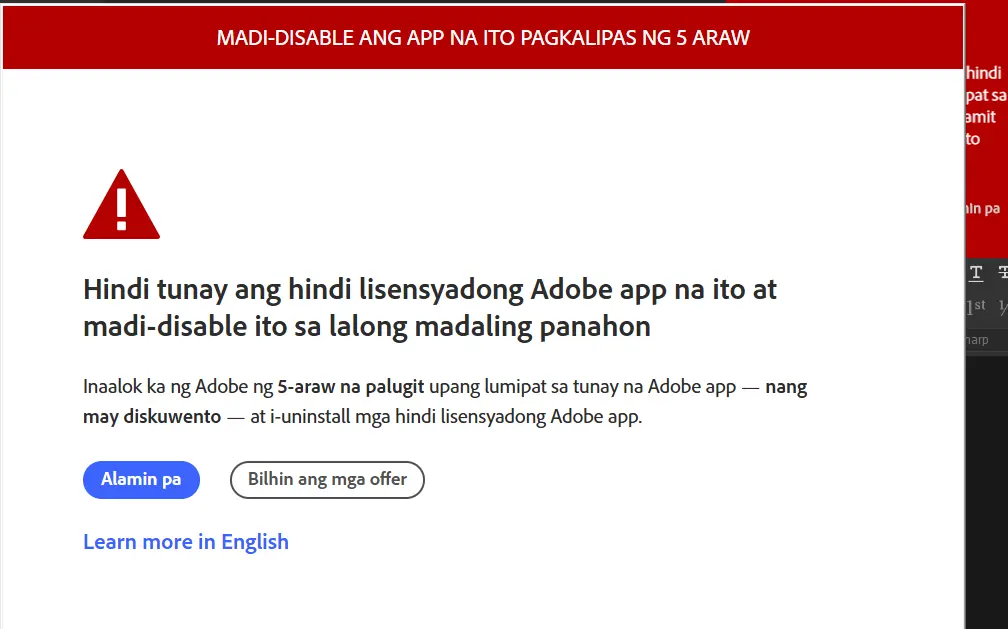Select the Underline text style icon behind dialog
The width and height of the screenshot is (1008, 629).
click(x=976, y=273)
